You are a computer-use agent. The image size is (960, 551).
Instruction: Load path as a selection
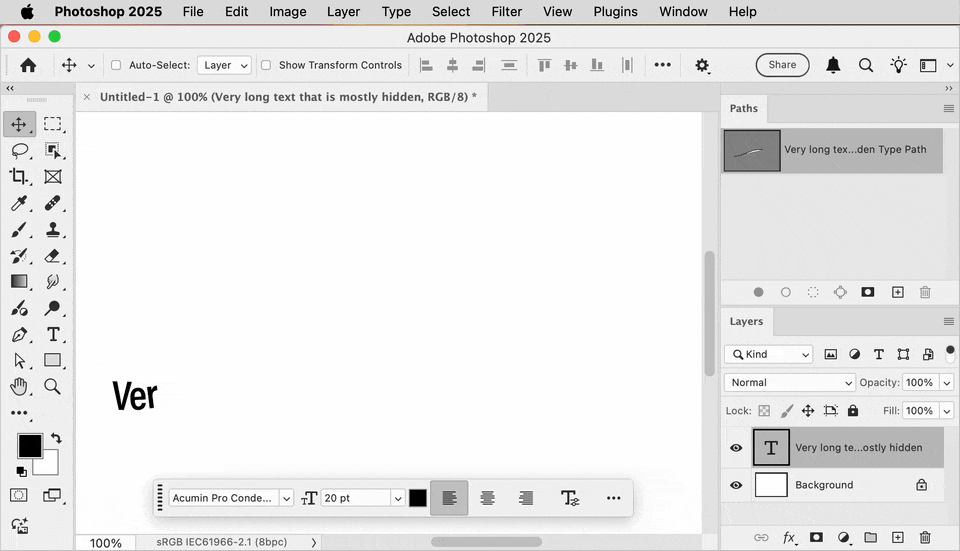click(x=813, y=293)
